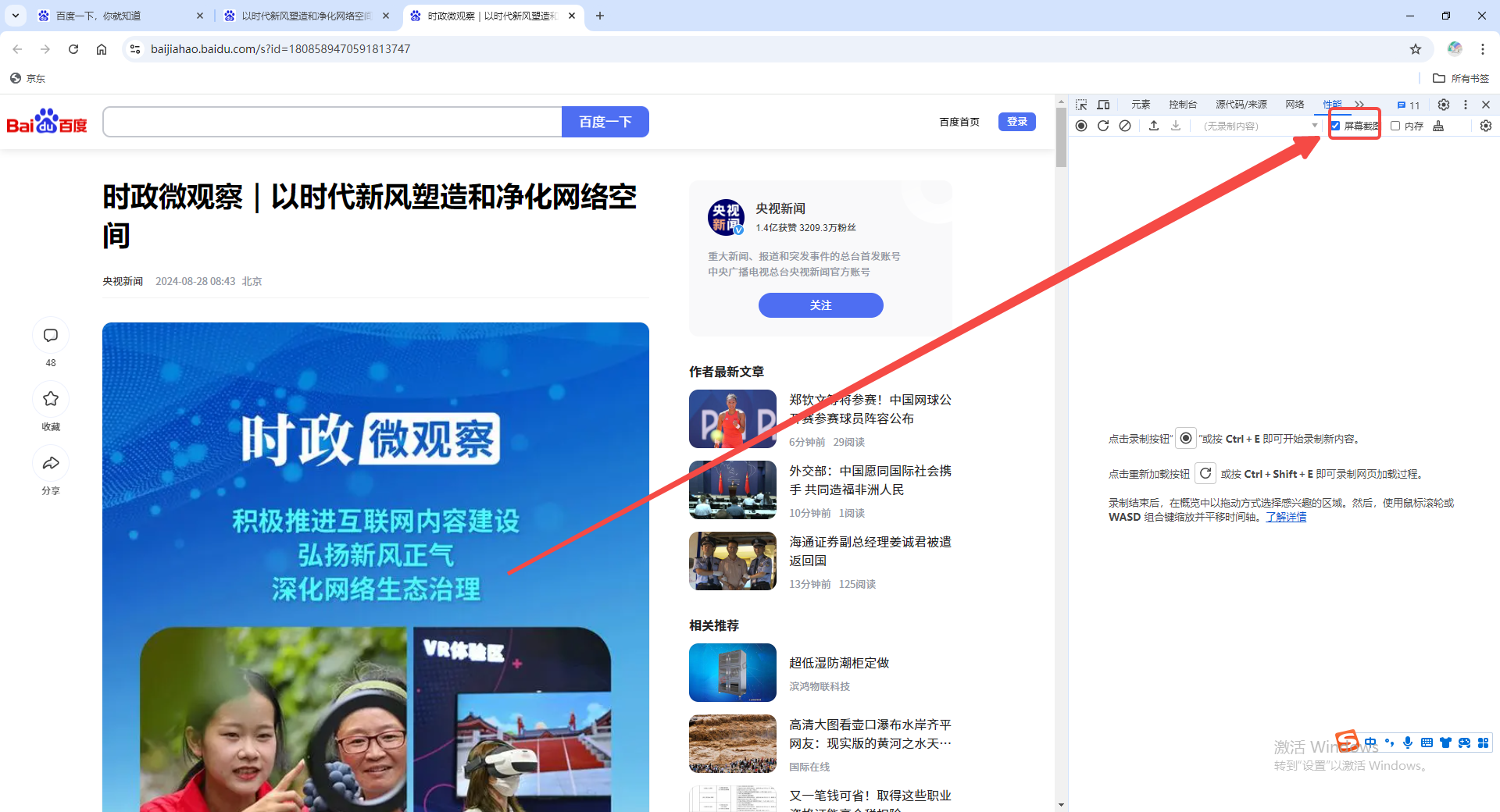Image resolution: width=1500 pixels, height=812 pixels.
Task: Open the 11 issues message counter
Action: click(1409, 105)
